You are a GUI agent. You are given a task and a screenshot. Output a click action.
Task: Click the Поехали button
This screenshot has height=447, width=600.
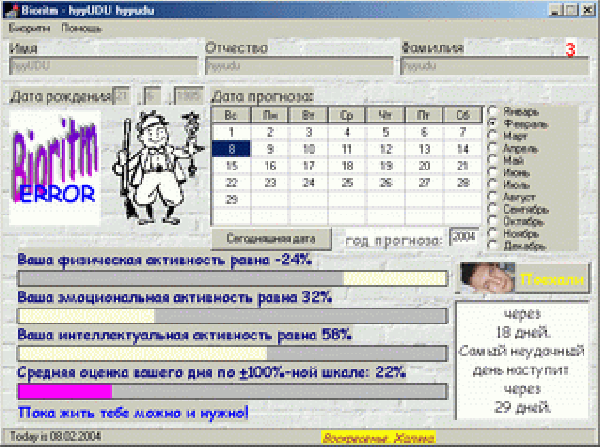tap(524, 278)
